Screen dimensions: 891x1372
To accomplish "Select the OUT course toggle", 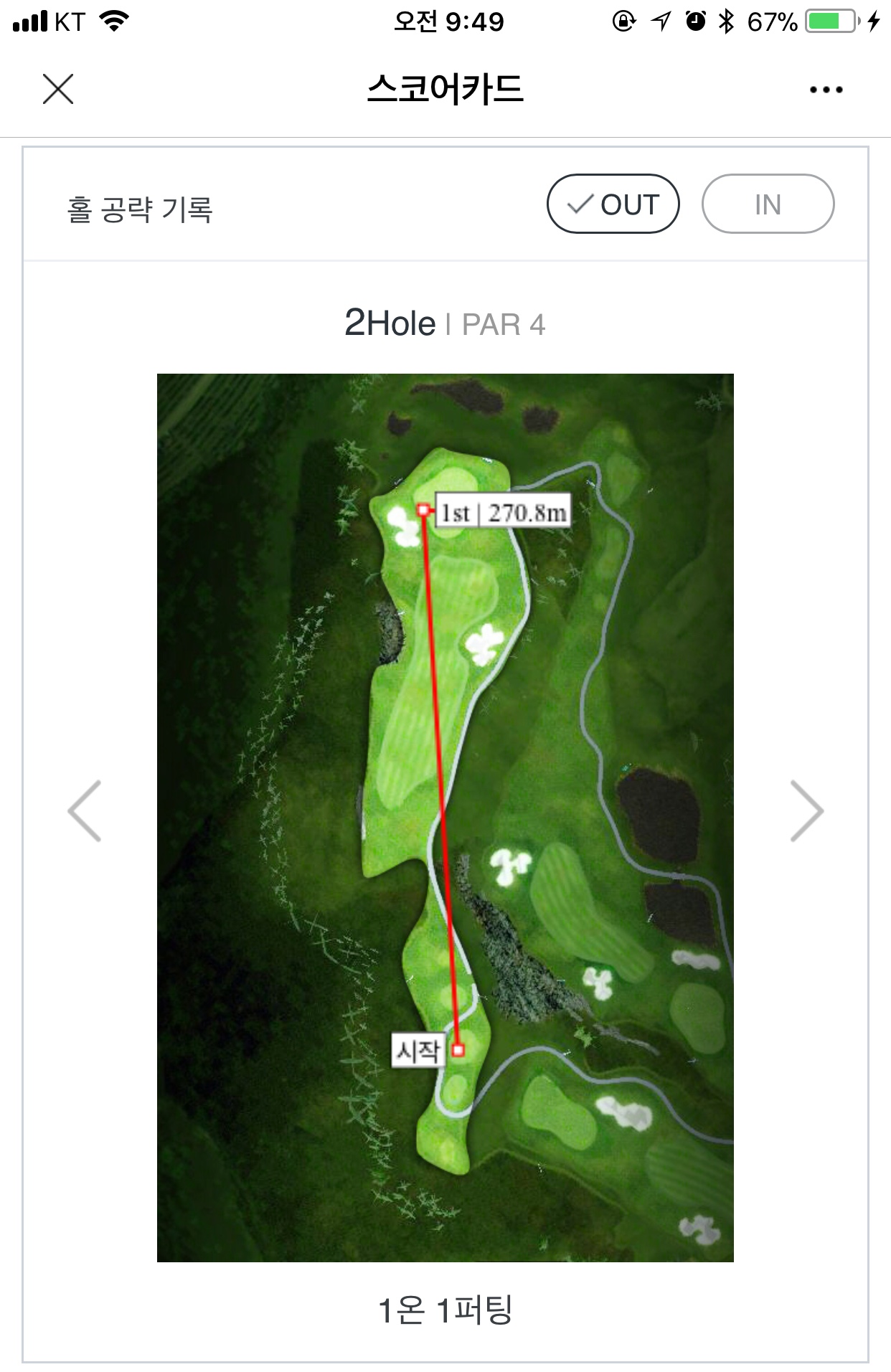I will click(x=613, y=204).
